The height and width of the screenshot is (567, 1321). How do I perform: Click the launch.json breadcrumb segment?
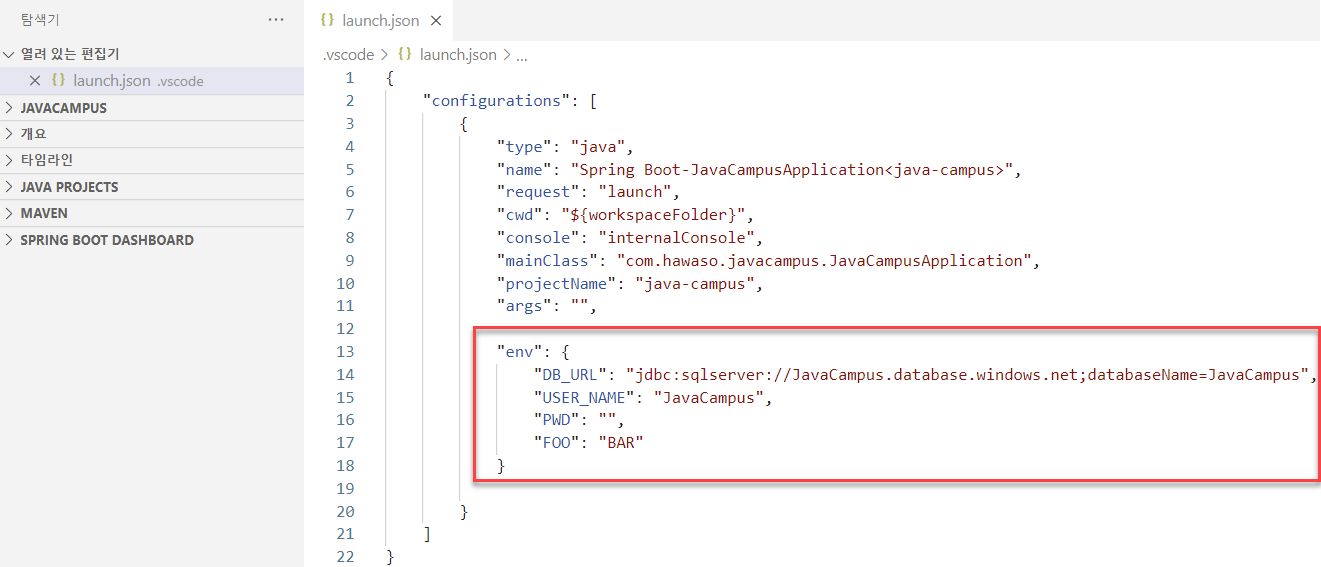[x=457, y=55]
